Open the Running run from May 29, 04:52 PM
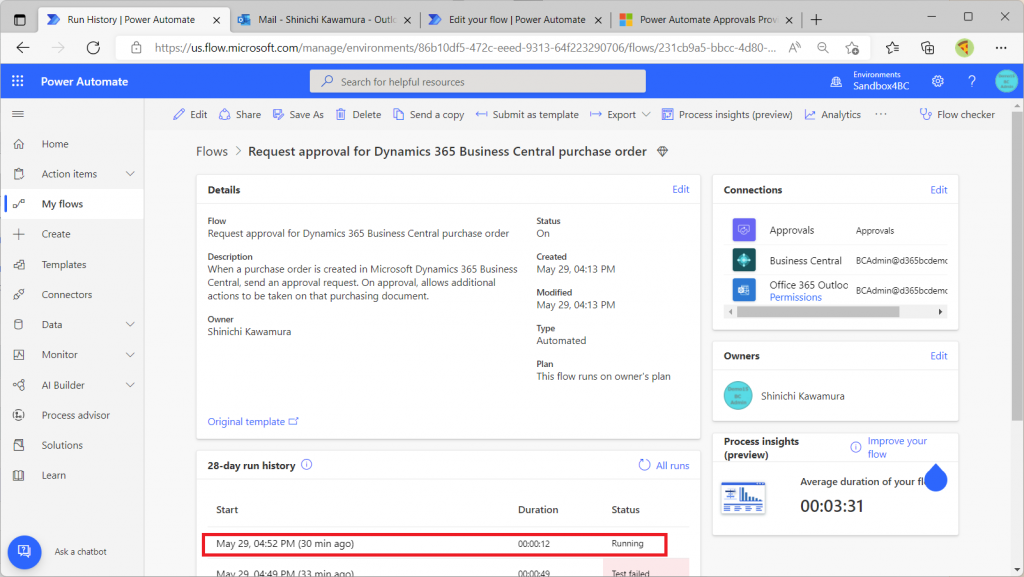 tap(434, 544)
